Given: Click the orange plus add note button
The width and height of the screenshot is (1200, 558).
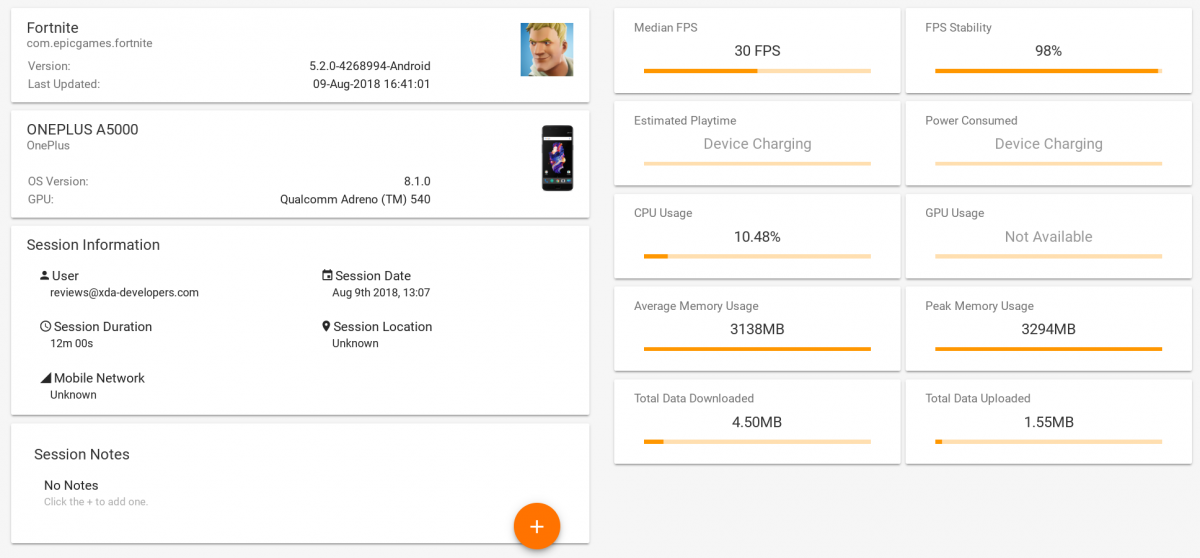Looking at the screenshot, I should (537, 526).
